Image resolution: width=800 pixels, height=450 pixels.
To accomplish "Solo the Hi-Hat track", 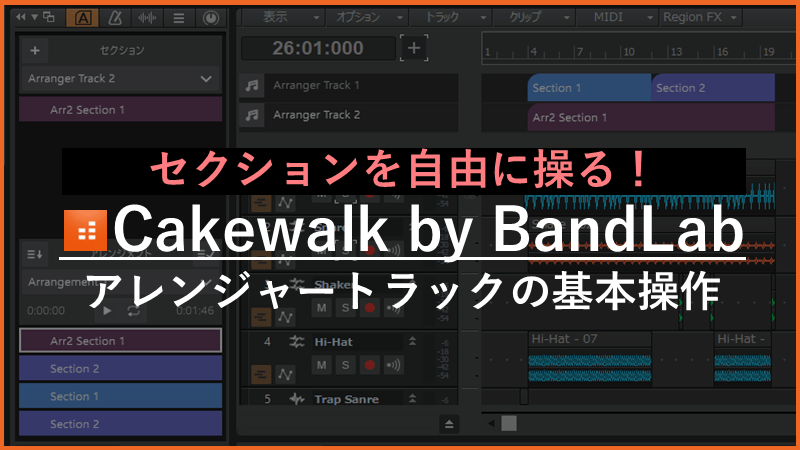I will point(345,365).
